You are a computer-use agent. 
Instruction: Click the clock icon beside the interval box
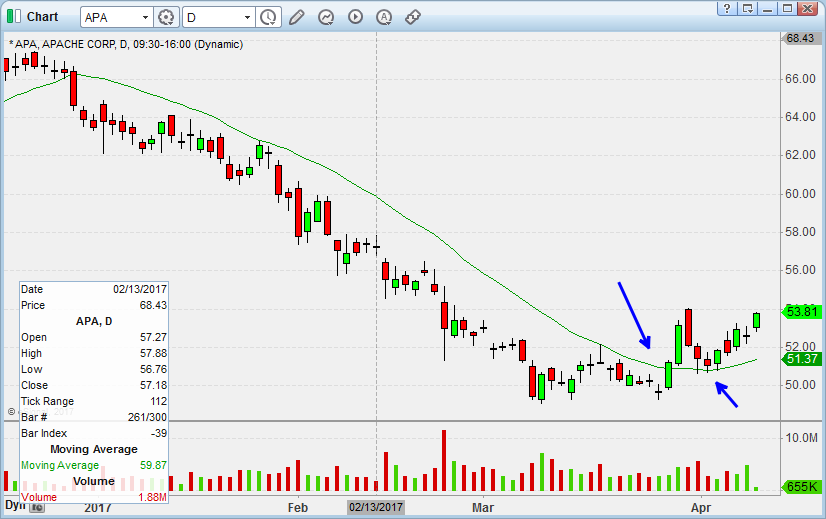(x=268, y=17)
